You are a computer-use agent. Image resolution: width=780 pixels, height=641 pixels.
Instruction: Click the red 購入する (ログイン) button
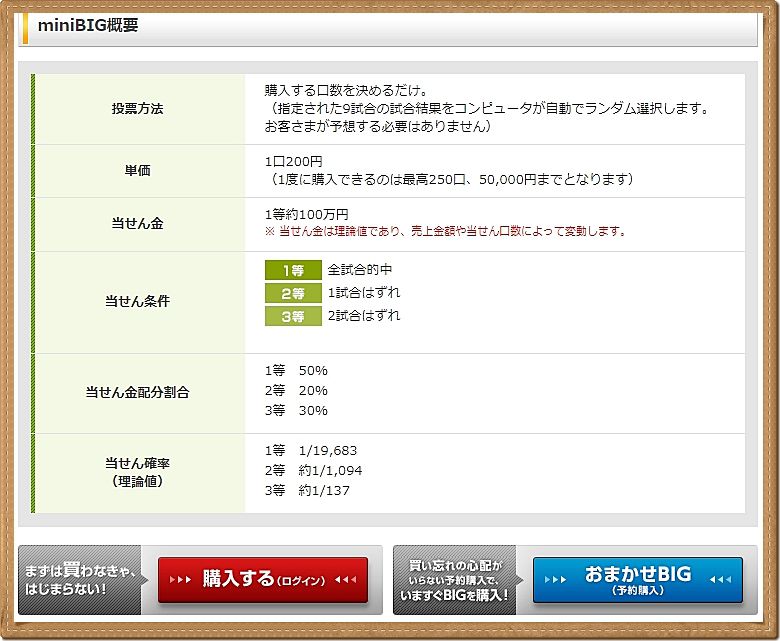pos(263,580)
